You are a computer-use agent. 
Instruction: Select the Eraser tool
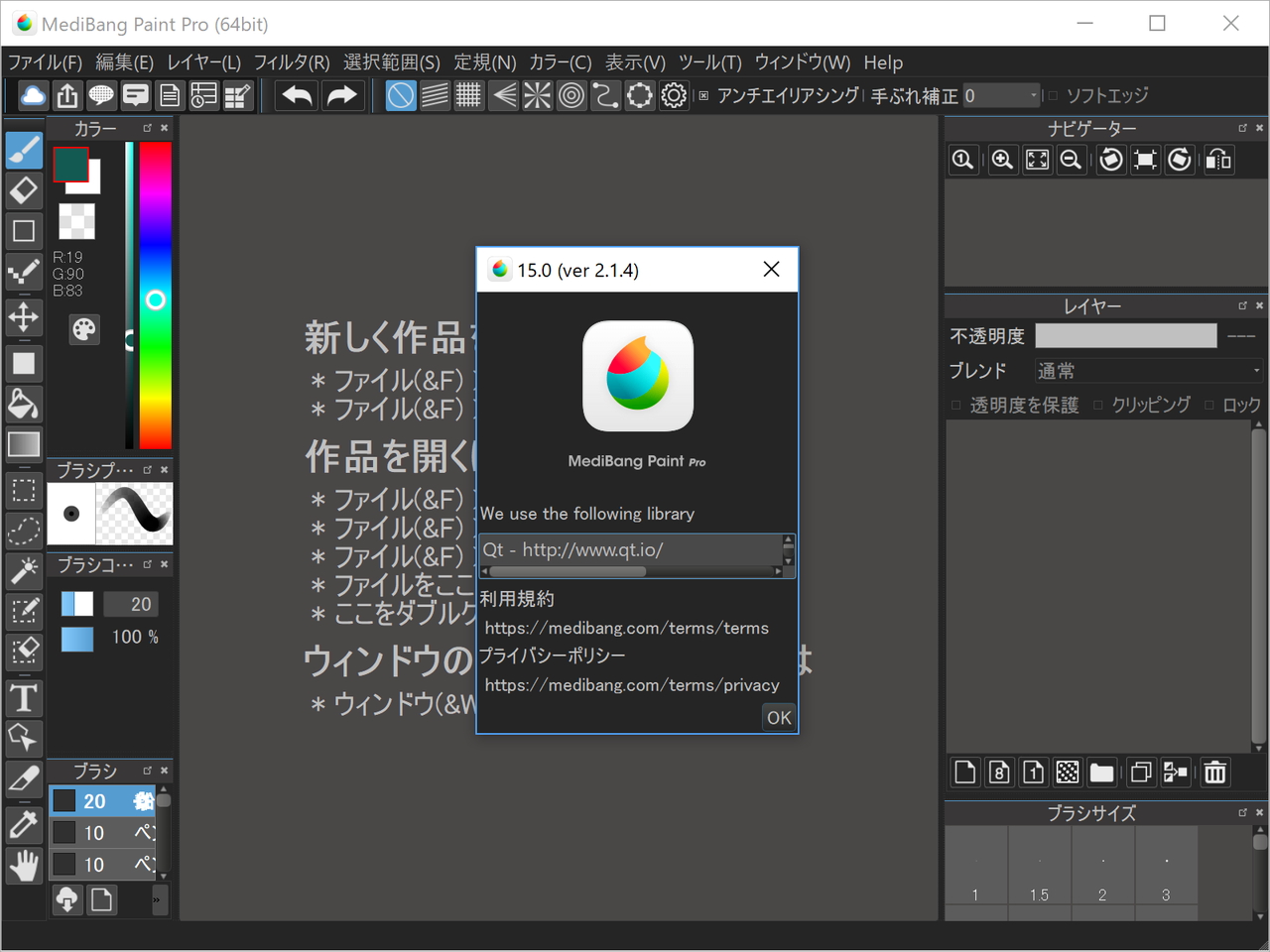23,190
